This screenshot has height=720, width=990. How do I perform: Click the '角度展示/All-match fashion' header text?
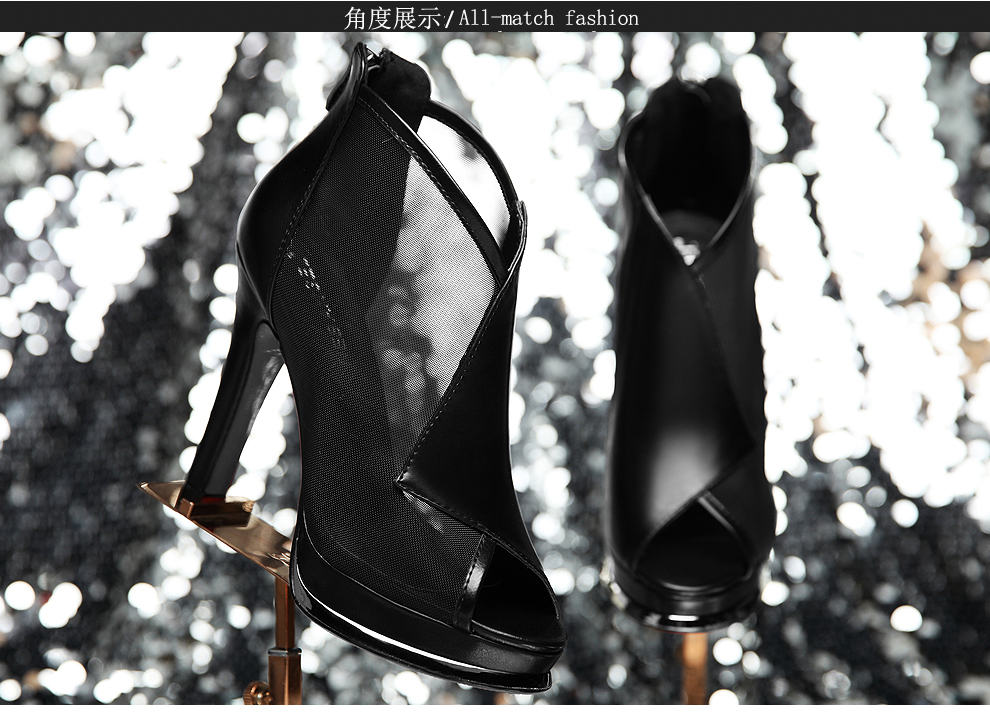[x=491, y=18]
